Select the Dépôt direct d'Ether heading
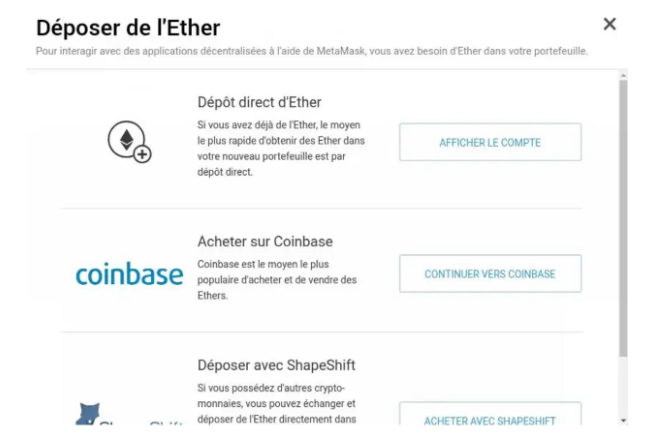 click(x=256, y=100)
